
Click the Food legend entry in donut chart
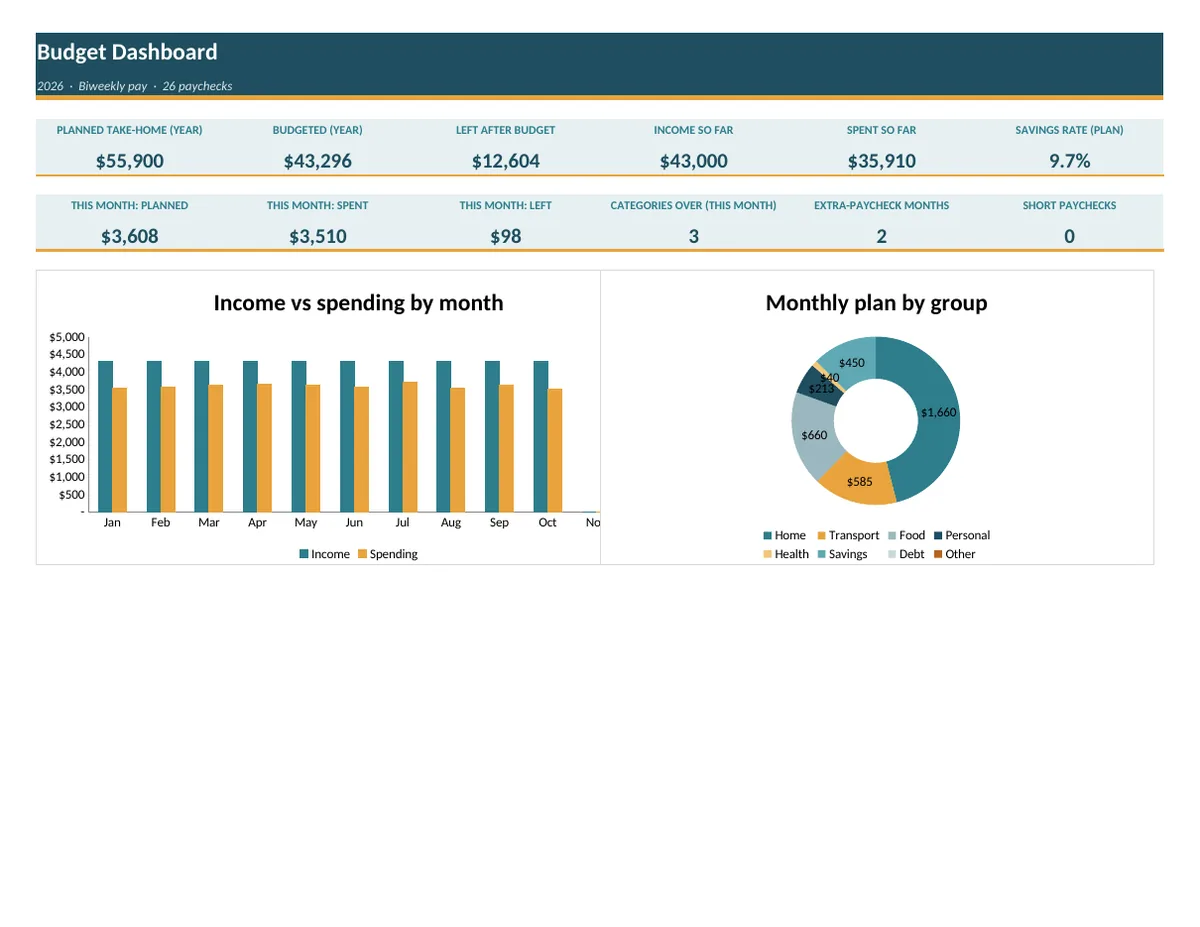pyautogui.click(x=906, y=535)
